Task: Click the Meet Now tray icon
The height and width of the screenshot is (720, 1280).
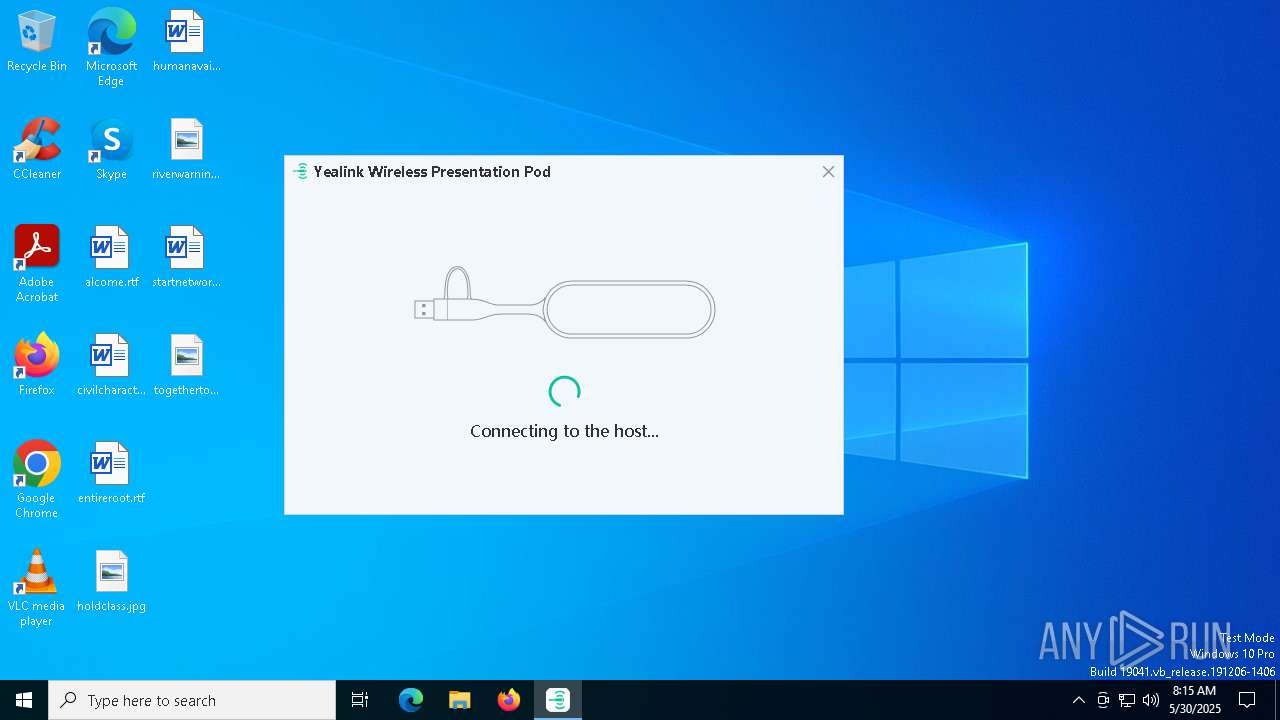Action: click(x=1103, y=700)
